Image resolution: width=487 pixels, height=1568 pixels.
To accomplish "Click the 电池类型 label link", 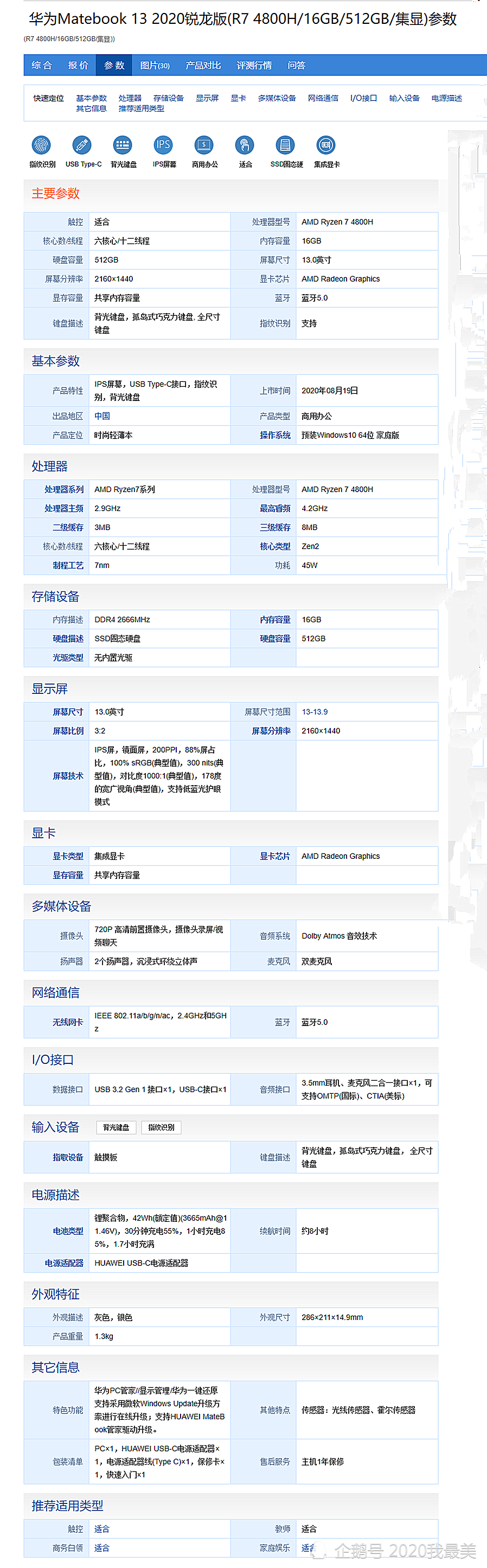I will point(68,1232).
